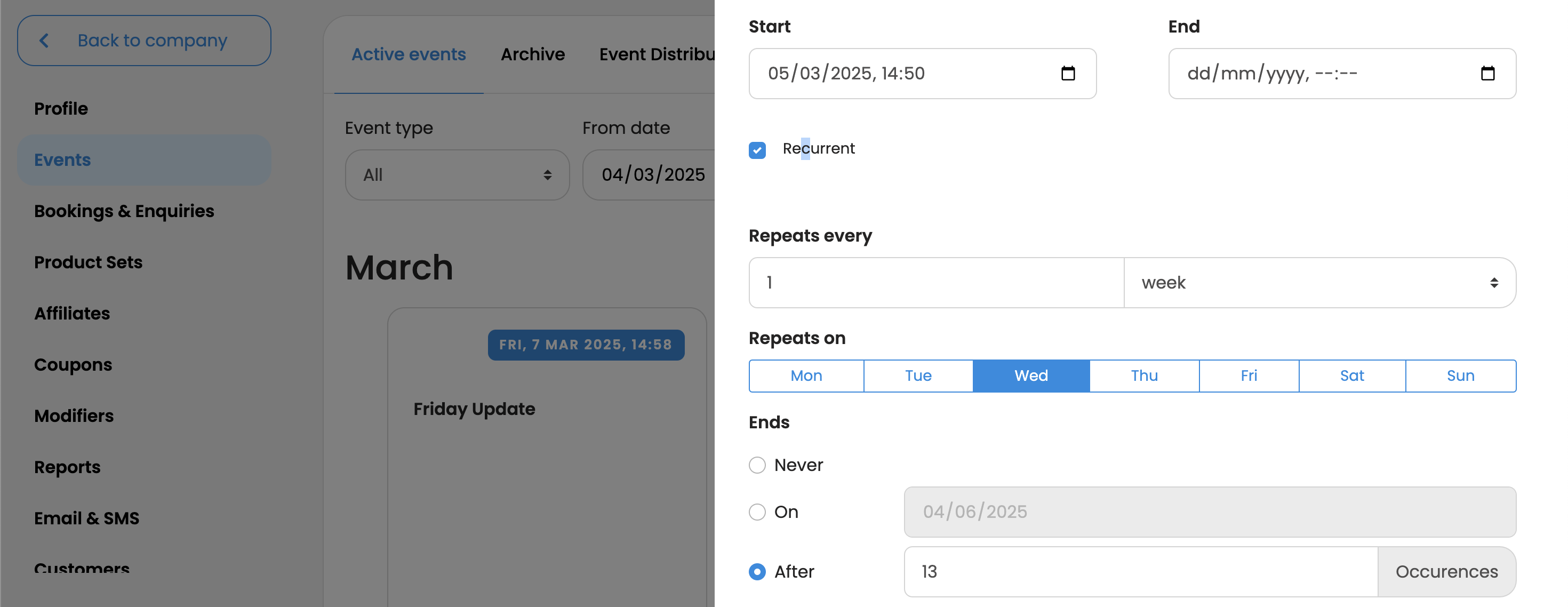This screenshot has width=1568, height=607.
Task: Open the week interval dropdown
Action: [1319, 283]
